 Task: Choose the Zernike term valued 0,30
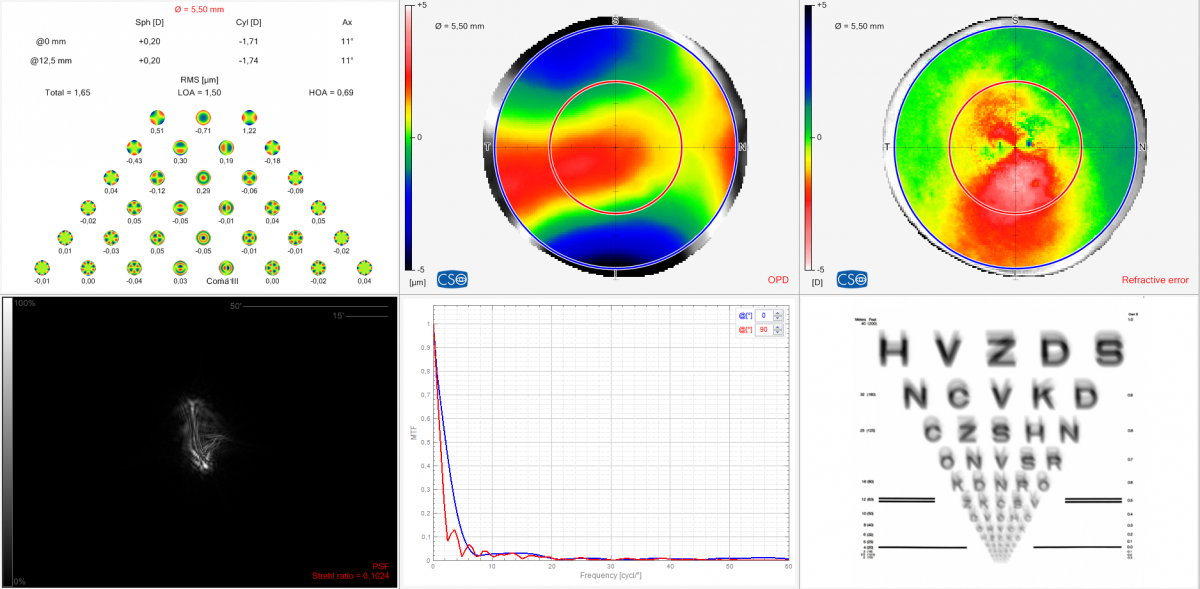pos(180,148)
